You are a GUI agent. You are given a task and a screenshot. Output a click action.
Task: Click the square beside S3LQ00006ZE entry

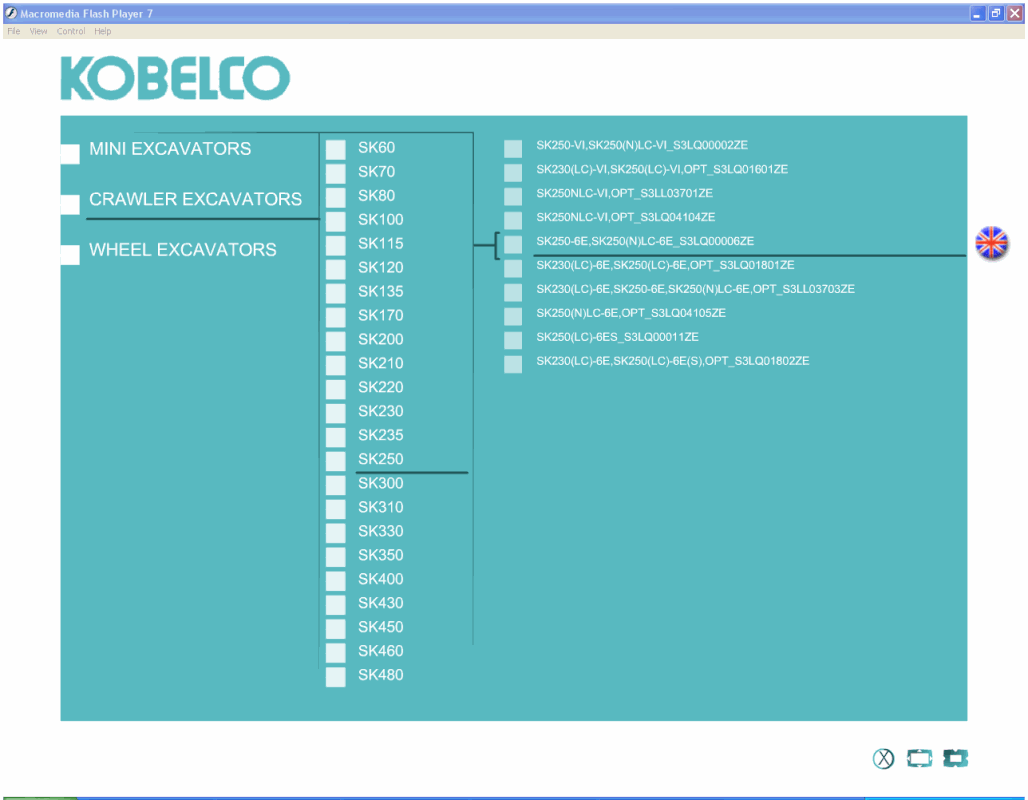[x=513, y=245]
